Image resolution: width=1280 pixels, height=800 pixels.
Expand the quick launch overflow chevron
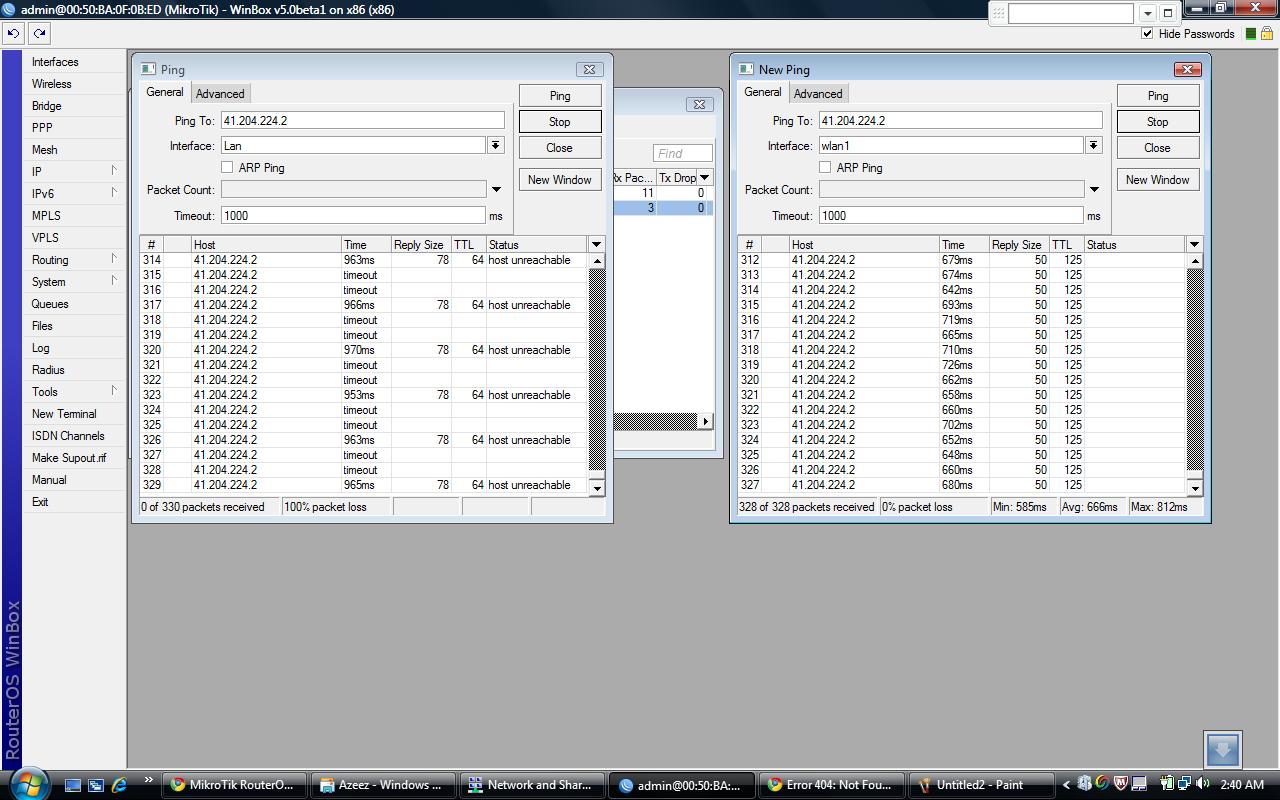(x=148, y=781)
